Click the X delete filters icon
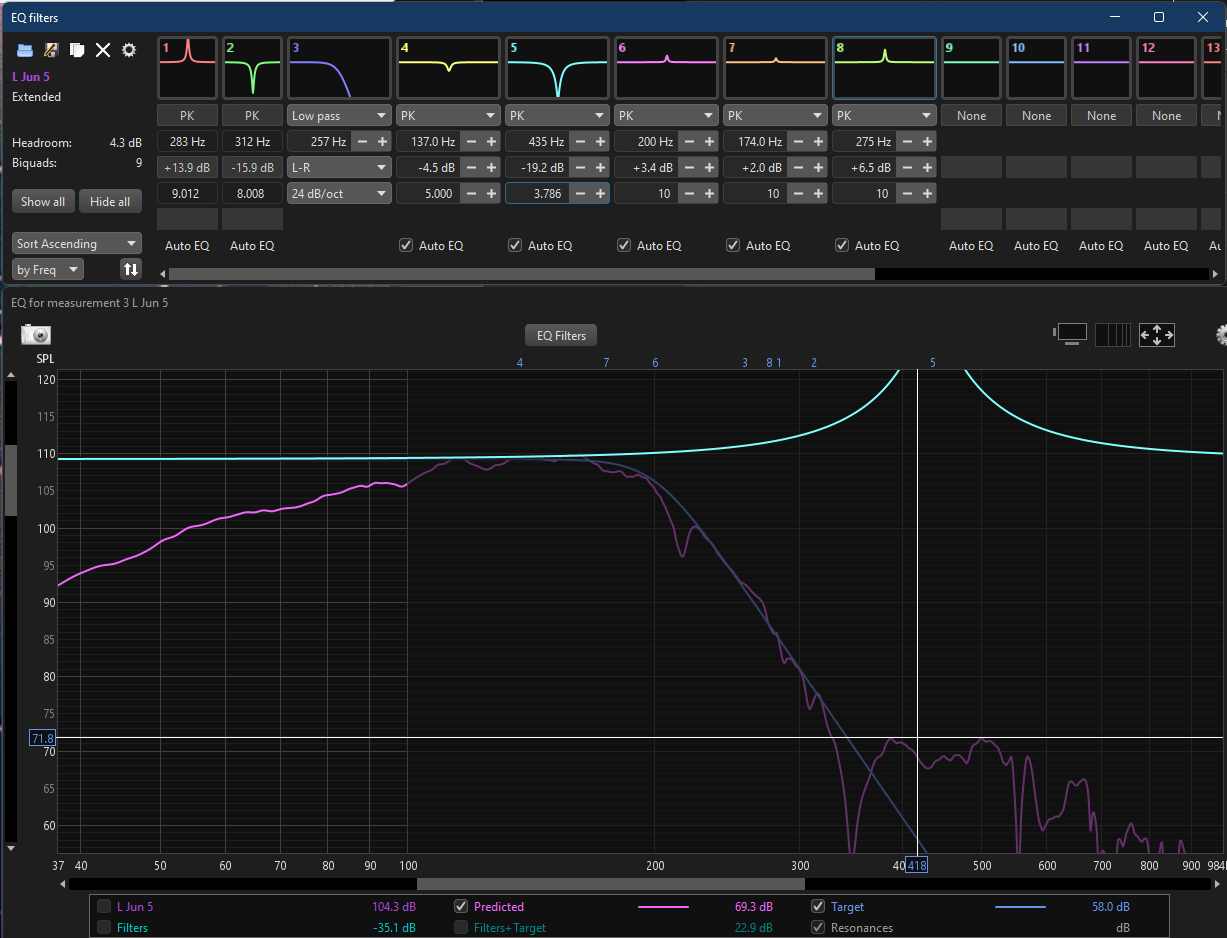Viewport: 1227px width, 938px height. pyautogui.click(x=103, y=50)
